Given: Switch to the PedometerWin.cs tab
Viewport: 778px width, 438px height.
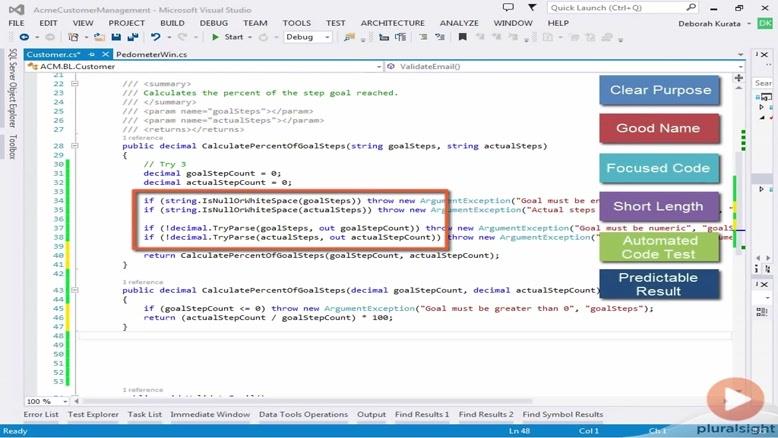Looking at the screenshot, I should [x=151, y=54].
